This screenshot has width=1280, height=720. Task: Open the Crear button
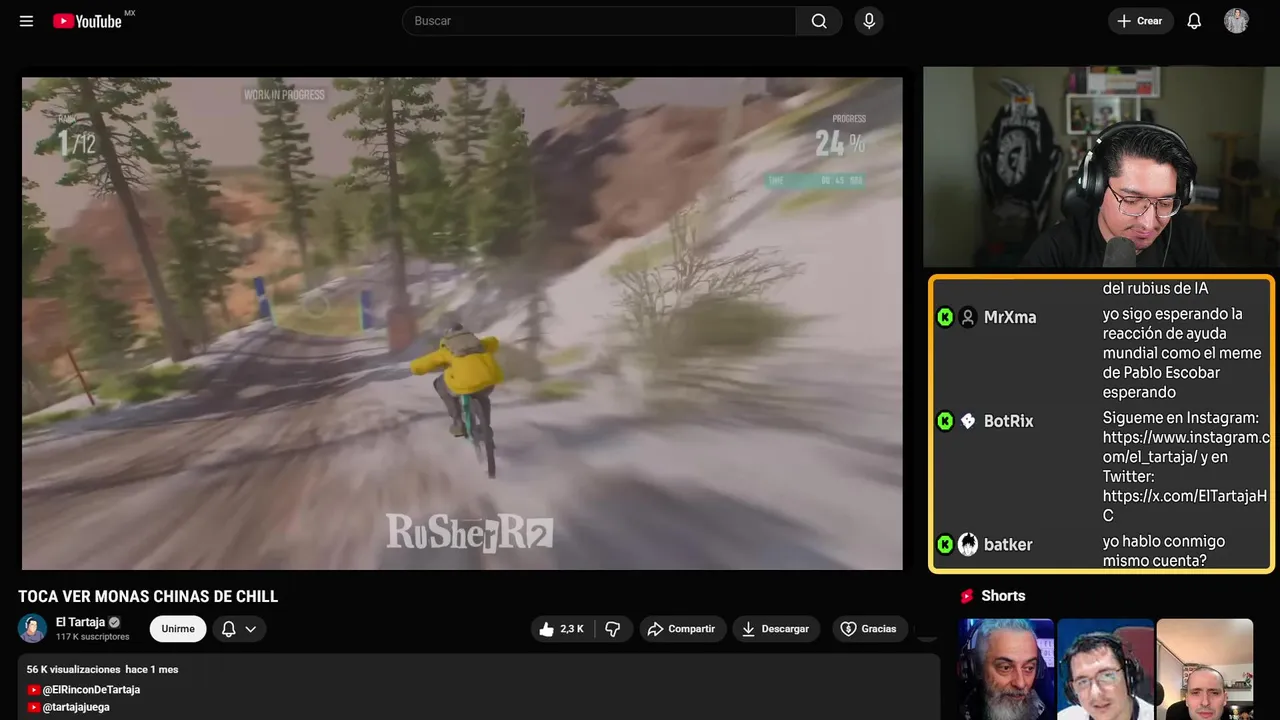coord(1140,21)
